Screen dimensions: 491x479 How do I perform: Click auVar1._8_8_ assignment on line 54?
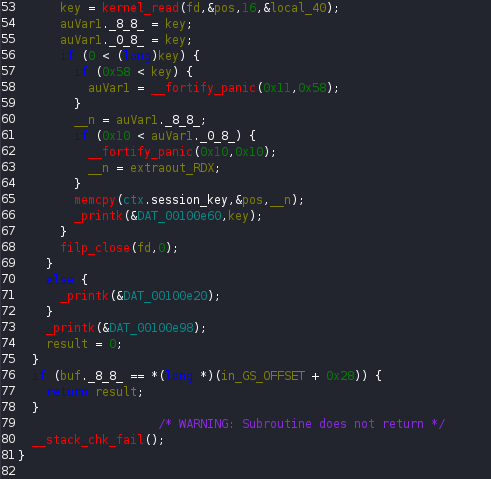click(102, 24)
